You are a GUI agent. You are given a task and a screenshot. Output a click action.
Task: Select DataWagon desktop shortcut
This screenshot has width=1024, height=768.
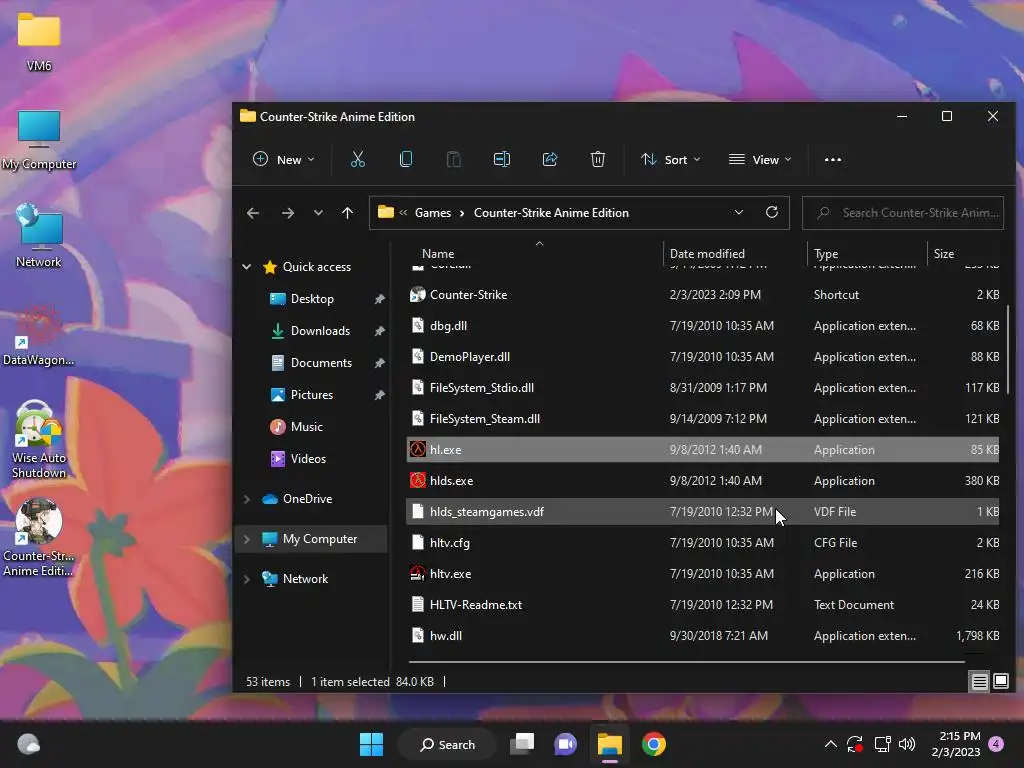pyautogui.click(x=39, y=334)
